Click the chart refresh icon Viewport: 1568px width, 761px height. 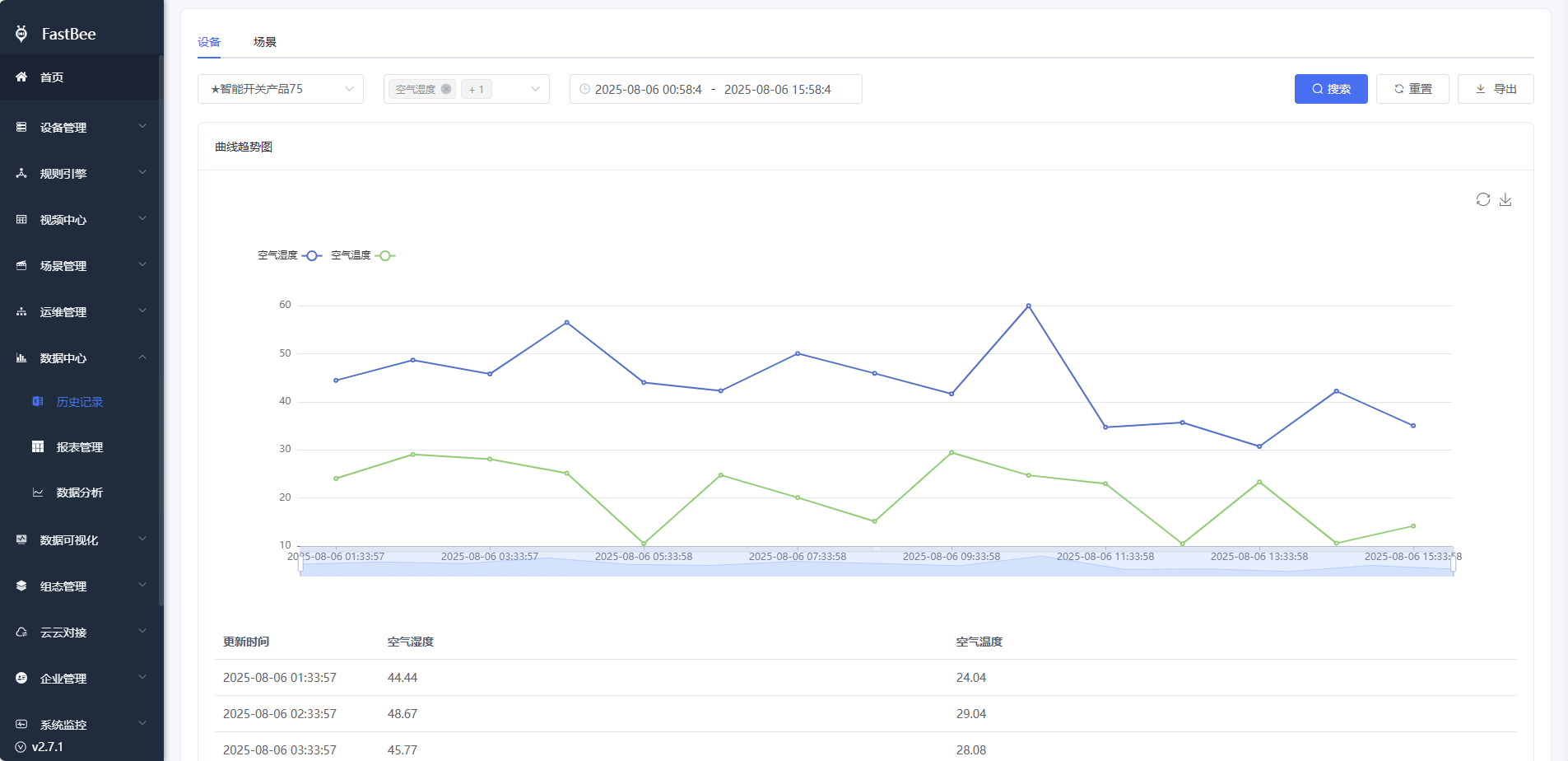tap(1482, 199)
